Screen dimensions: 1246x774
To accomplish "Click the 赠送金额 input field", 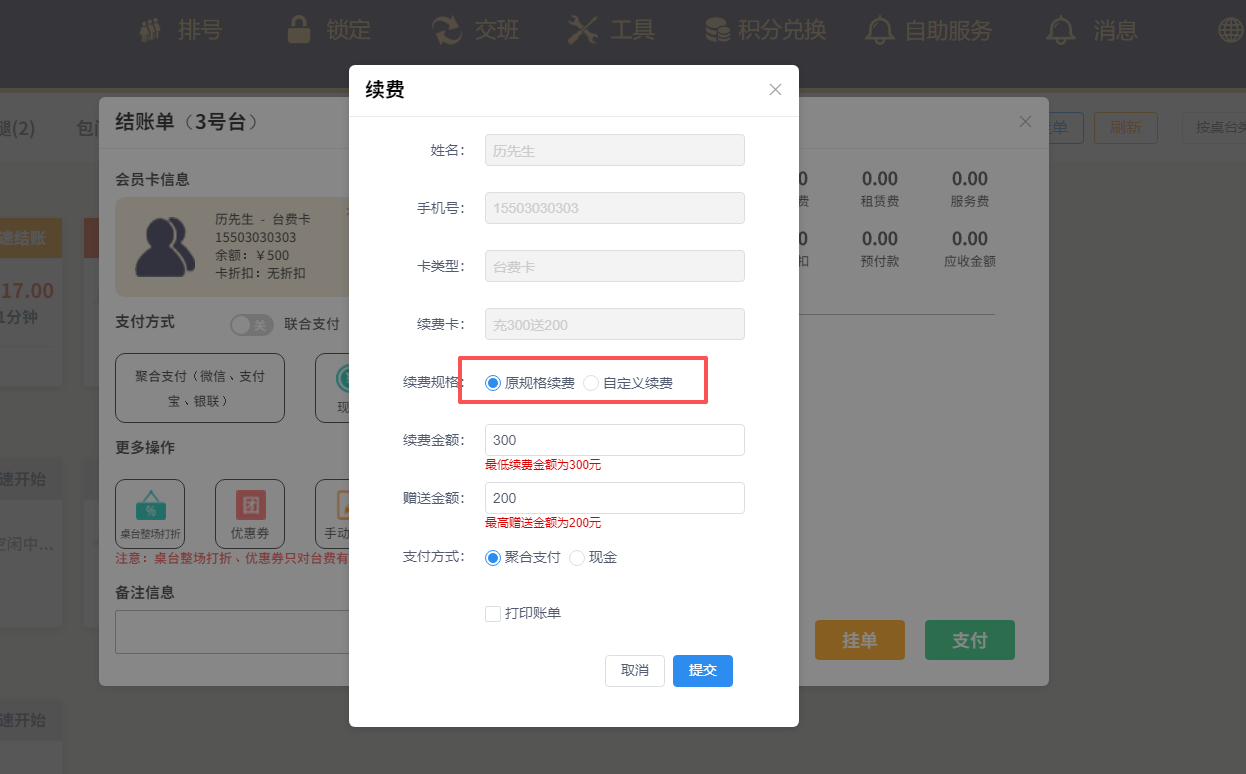I will (614, 498).
